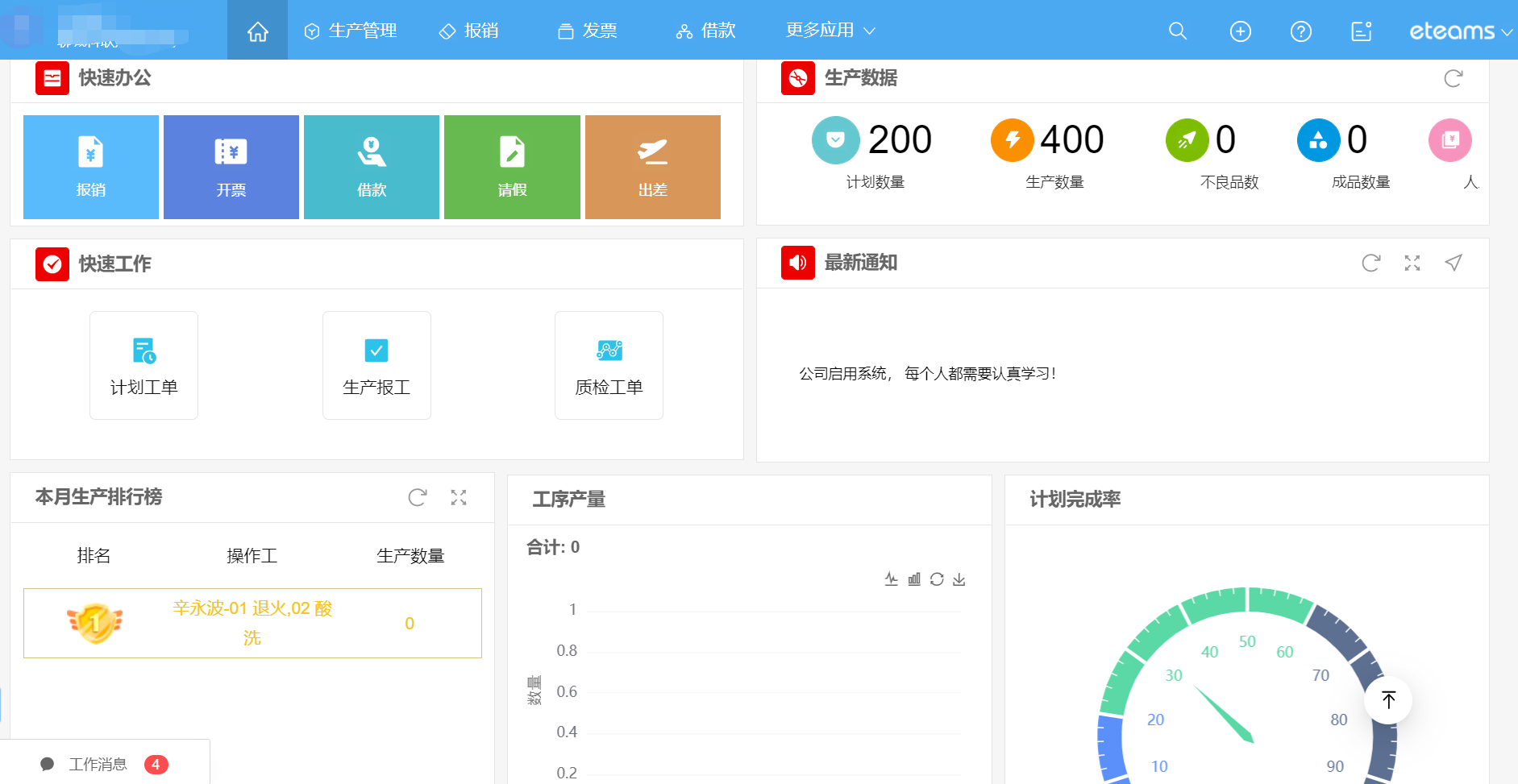This screenshot has width=1518, height=784.
Task: Go to the home page icon
Action: (257, 31)
